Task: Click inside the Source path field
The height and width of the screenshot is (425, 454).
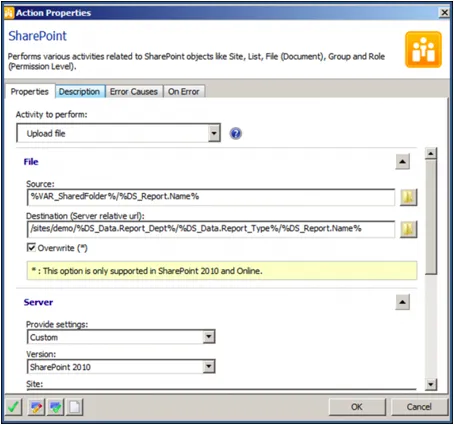Action: point(211,197)
